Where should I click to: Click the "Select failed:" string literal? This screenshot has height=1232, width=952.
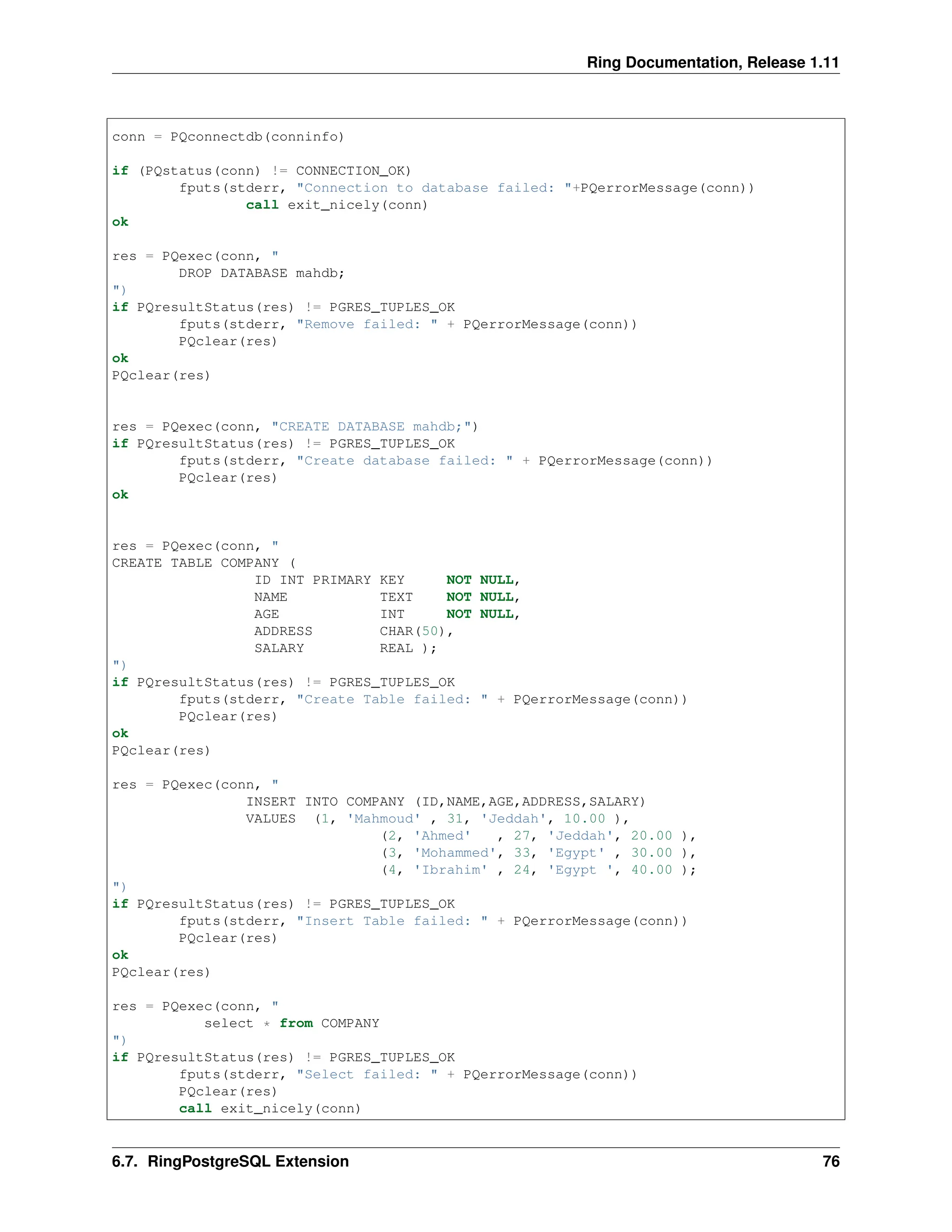click(367, 1074)
